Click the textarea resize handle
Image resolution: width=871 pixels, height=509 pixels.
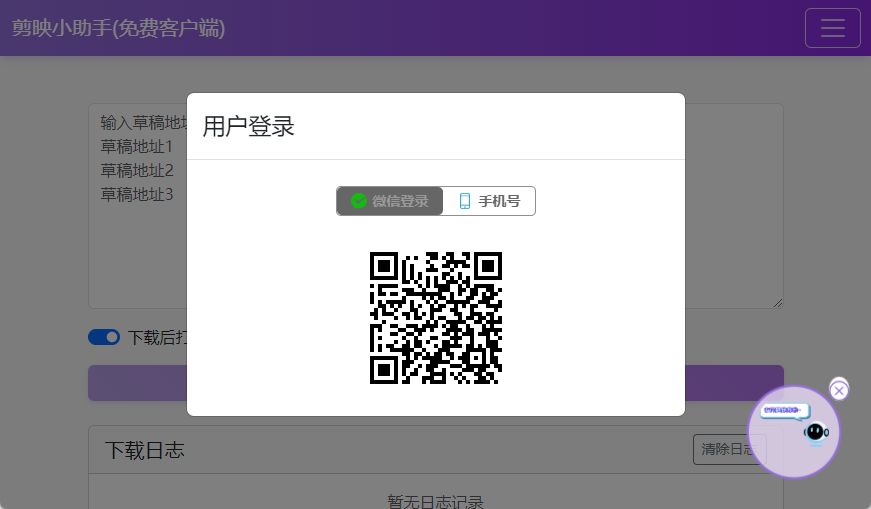[778, 303]
